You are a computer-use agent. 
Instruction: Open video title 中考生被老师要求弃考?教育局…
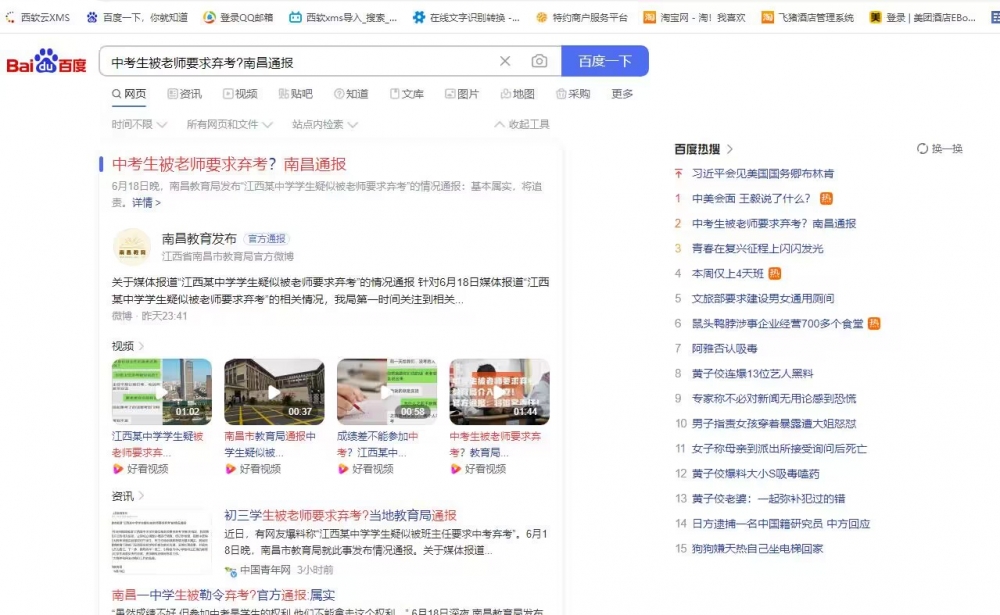495,444
